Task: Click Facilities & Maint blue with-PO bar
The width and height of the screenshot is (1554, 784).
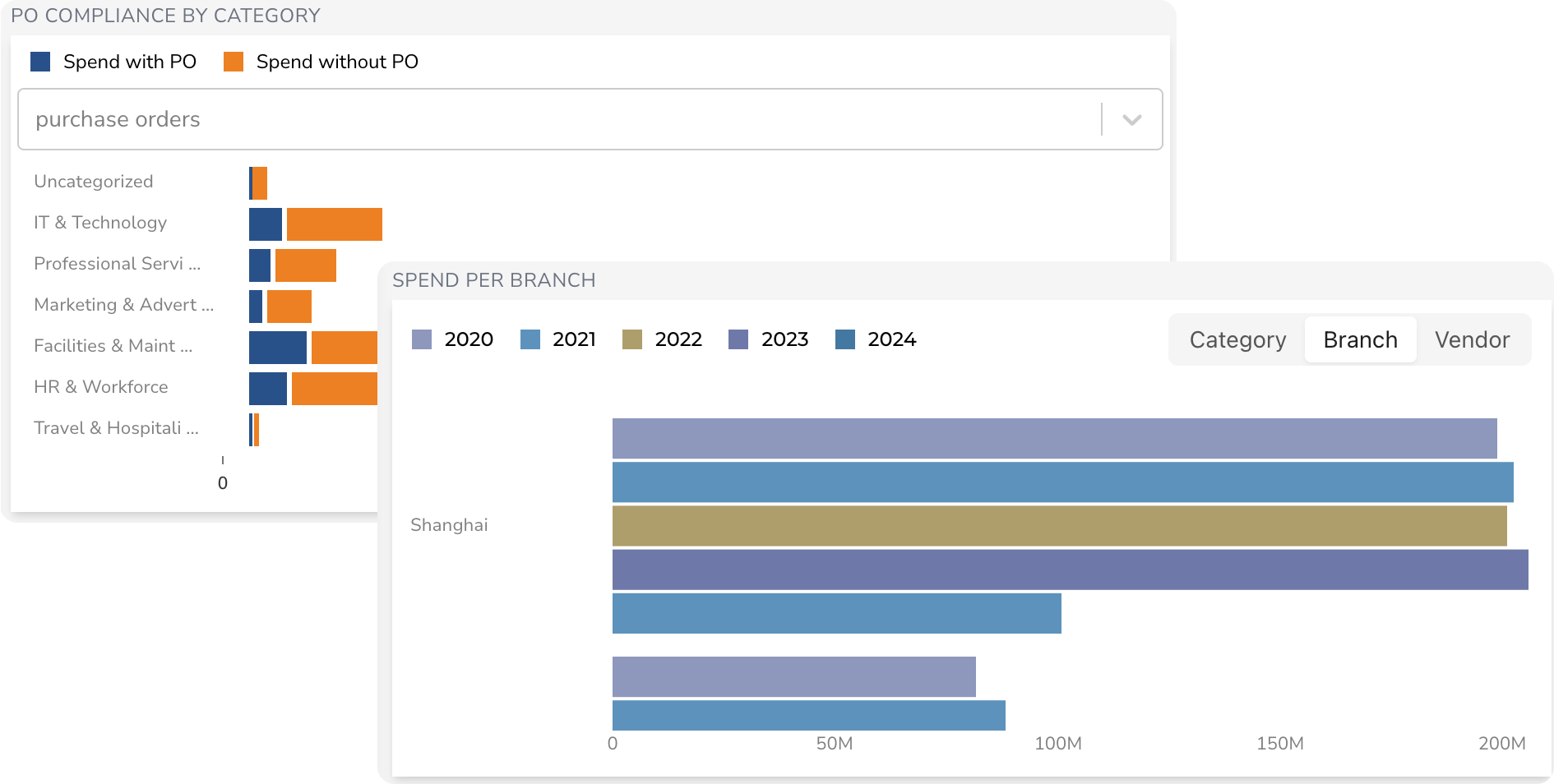Action: [x=278, y=348]
